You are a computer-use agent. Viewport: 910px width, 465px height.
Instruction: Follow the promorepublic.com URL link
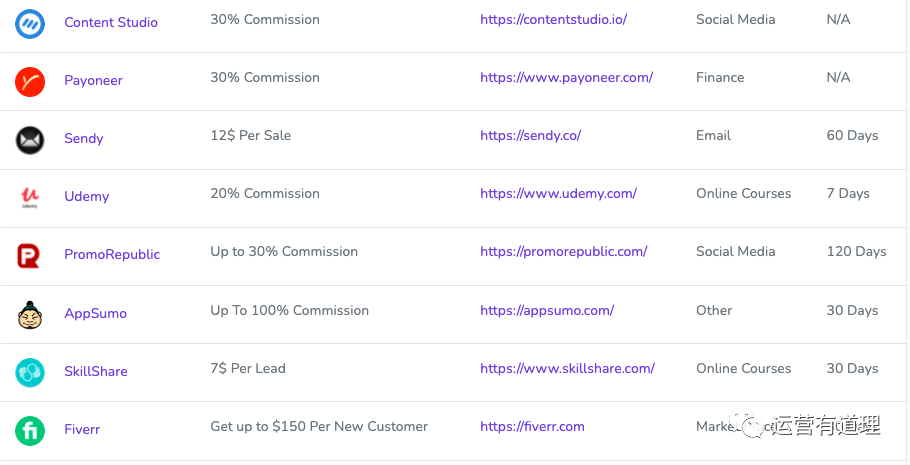[564, 251]
